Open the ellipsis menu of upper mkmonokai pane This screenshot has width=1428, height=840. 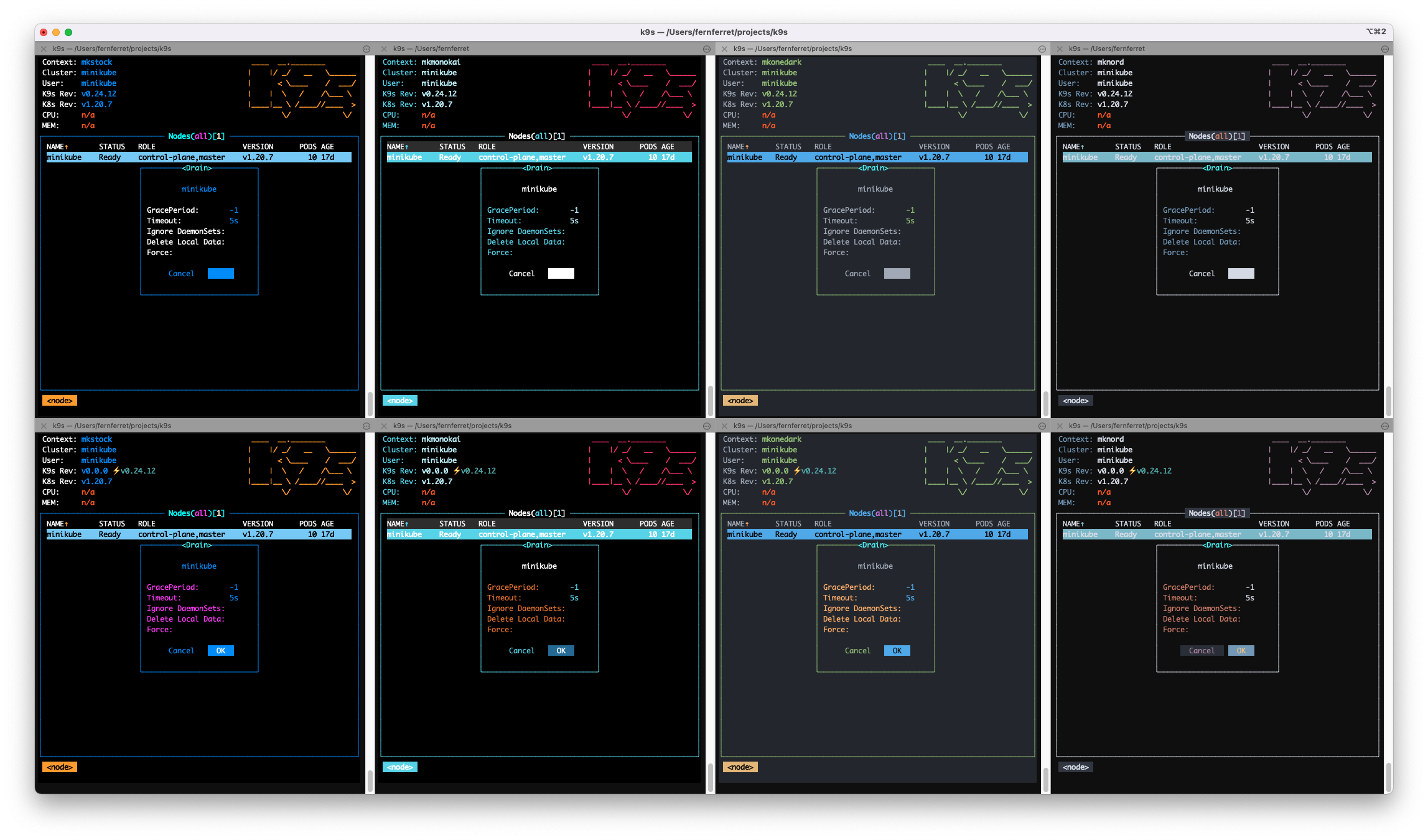pyautogui.click(x=707, y=49)
